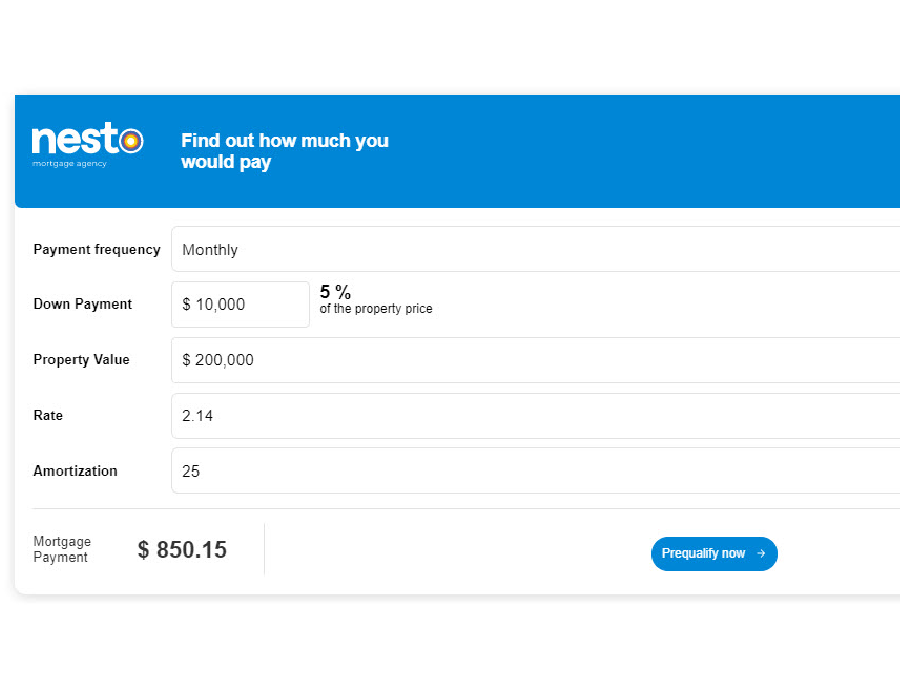Click the "mortgage agency" tagline
The height and width of the screenshot is (675, 900).
click(x=70, y=163)
